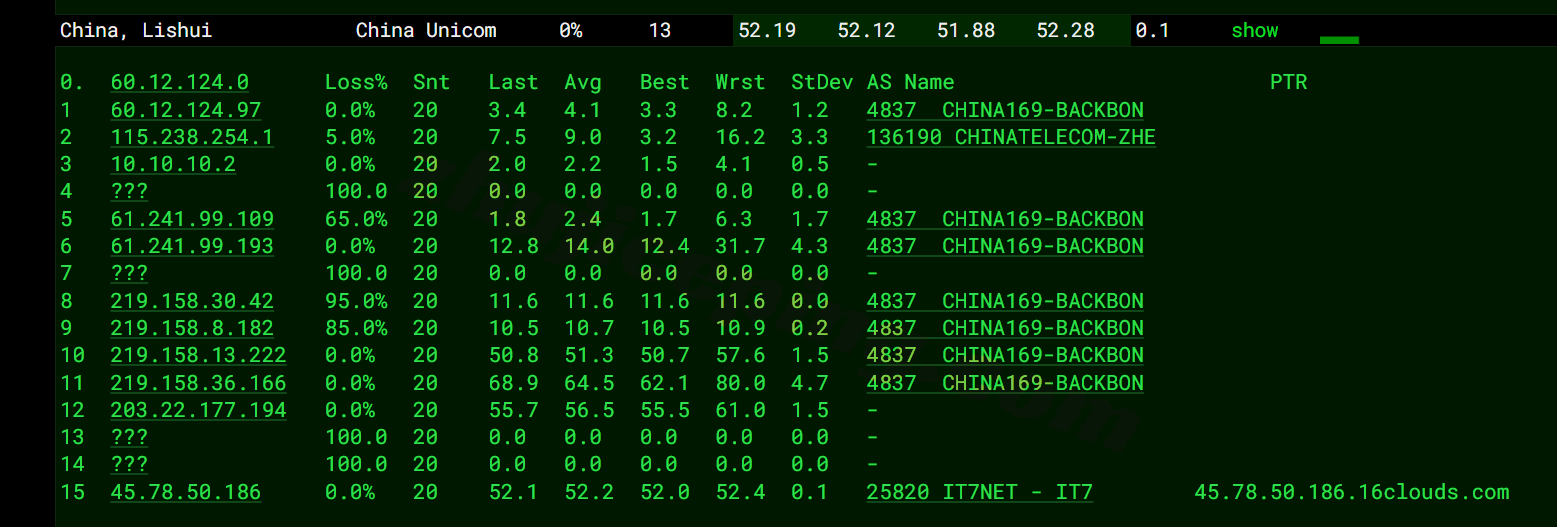Click IP address 219.158.30.42
Screen dimensions: 1557x527
click(x=192, y=301)
